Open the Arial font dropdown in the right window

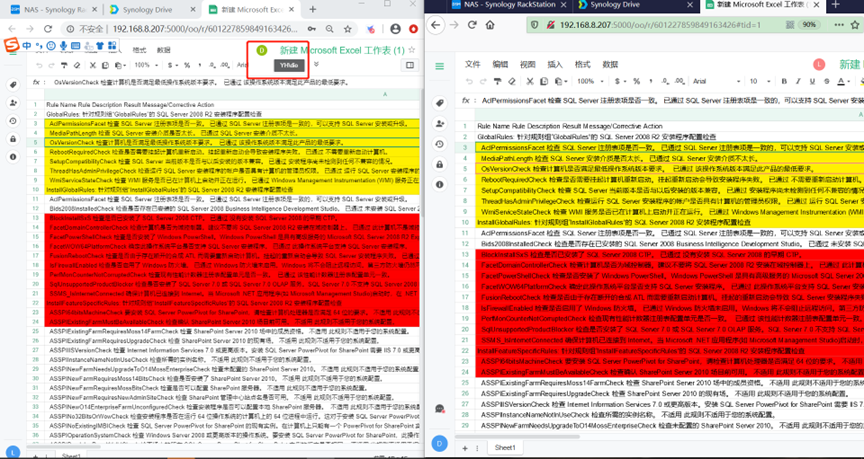(715, 82)
